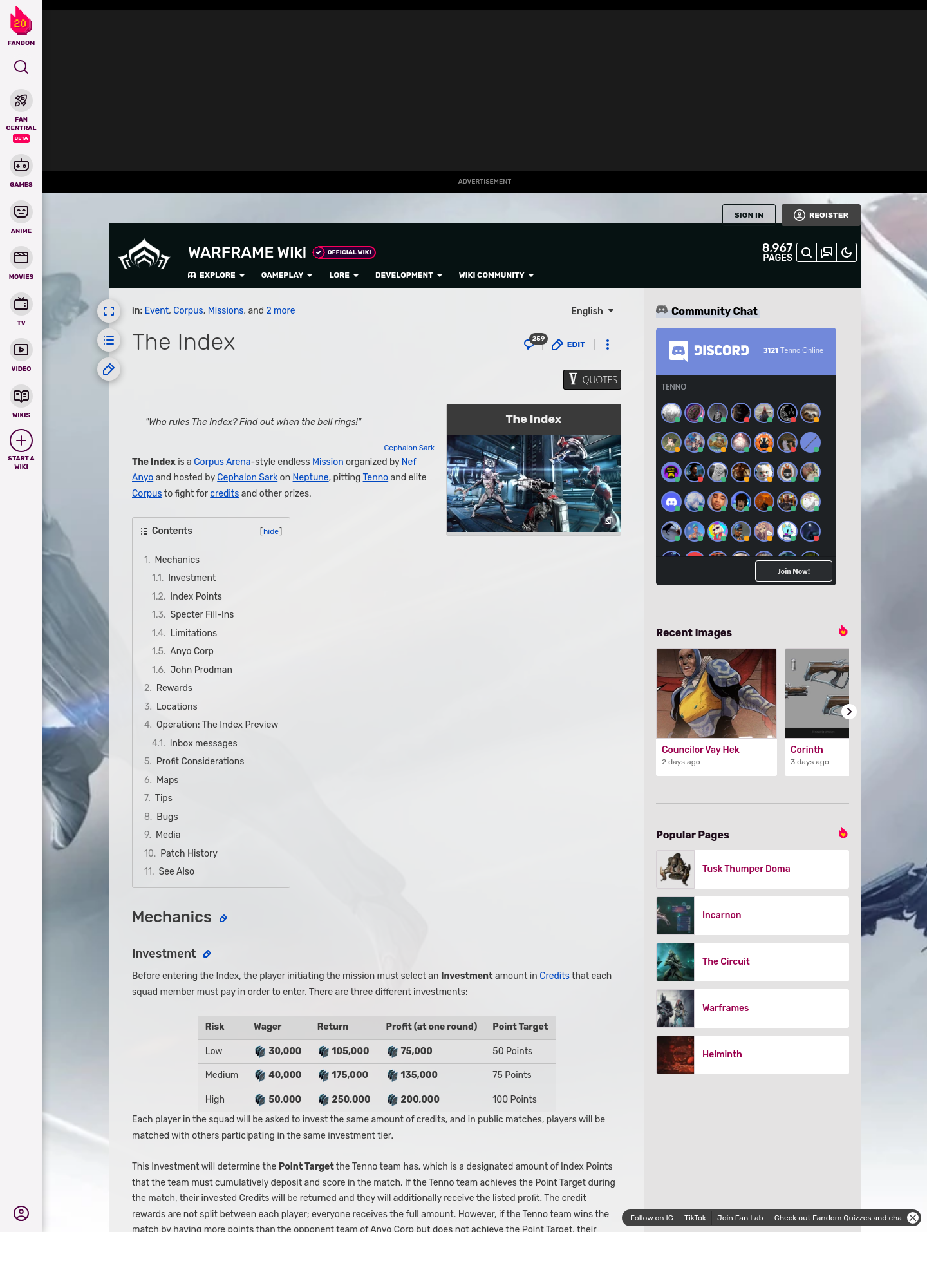
Task: Click the Discord logo banner
Action: click(709, 351)
